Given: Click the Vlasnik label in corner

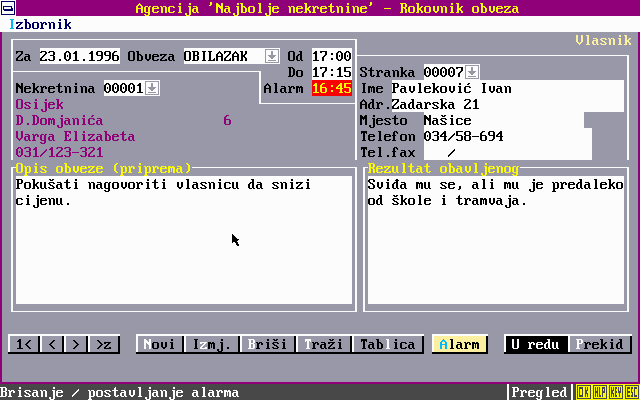Looking at the screenshot, I should [x=604, y=40].
